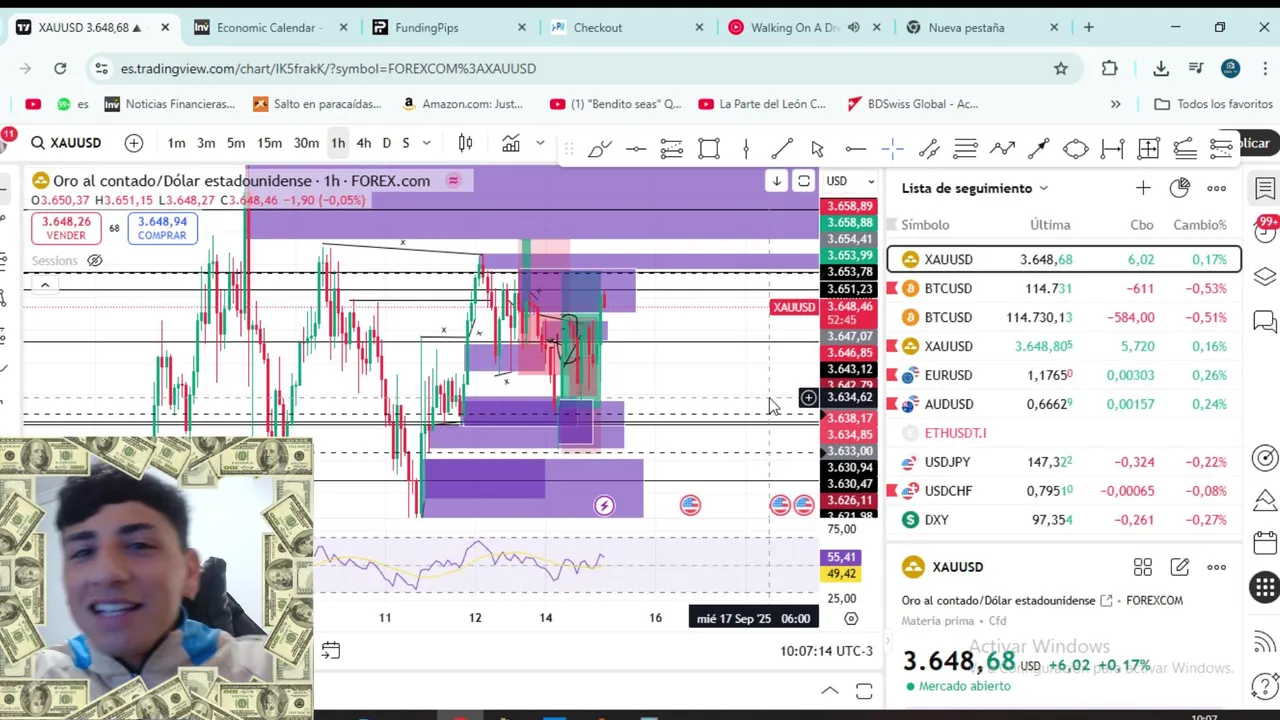1280x720 pixels.
Task: Select the AUDUSD watchlist row
Action: coord(1064,404)
